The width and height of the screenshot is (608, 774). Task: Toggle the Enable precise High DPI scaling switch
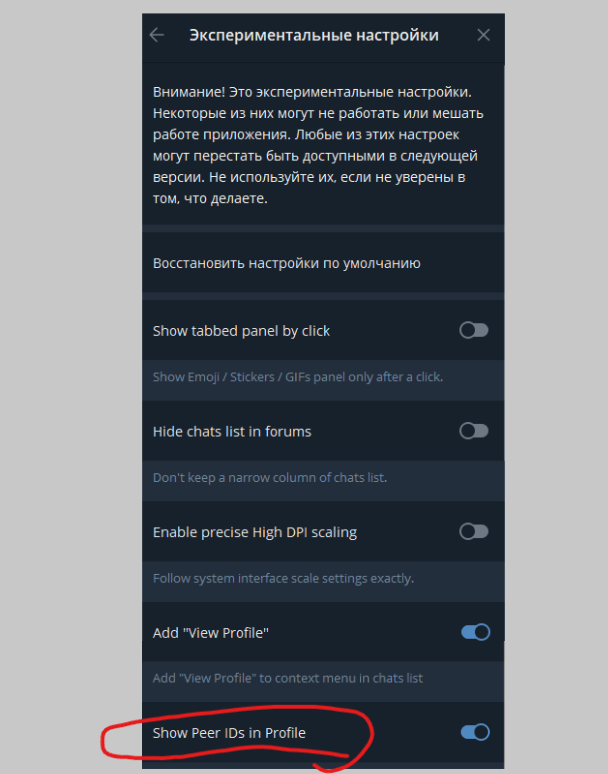[474, 532]
